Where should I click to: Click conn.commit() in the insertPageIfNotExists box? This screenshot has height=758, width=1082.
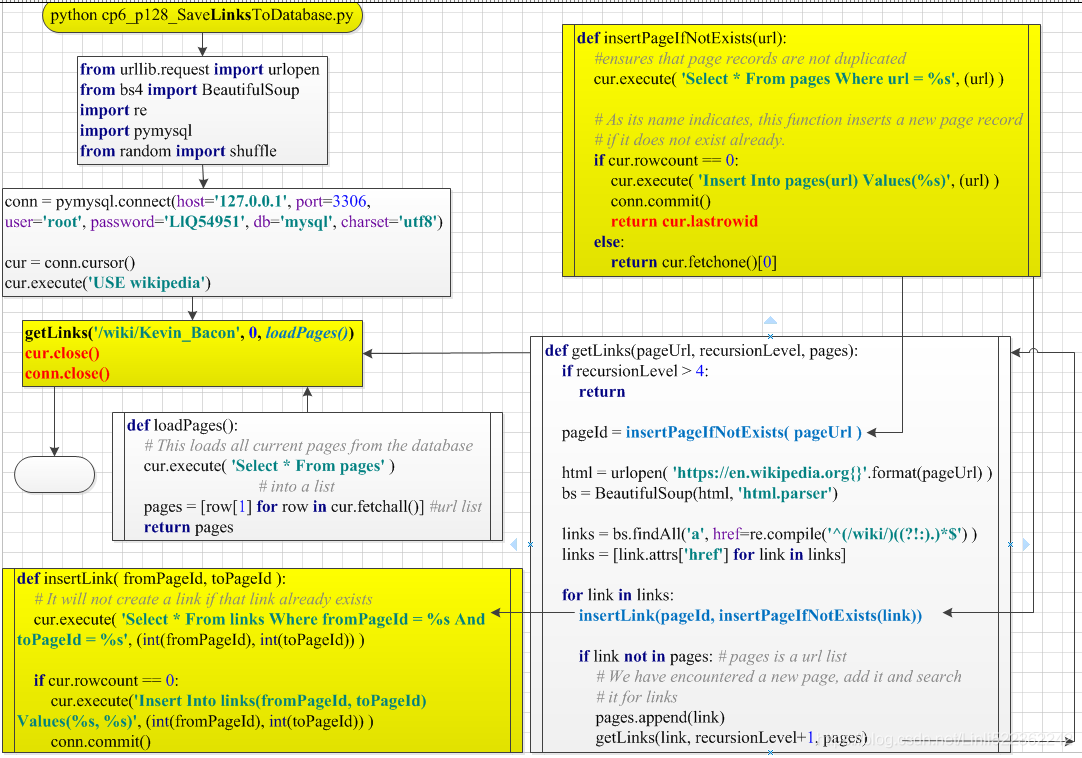(660, 201)
